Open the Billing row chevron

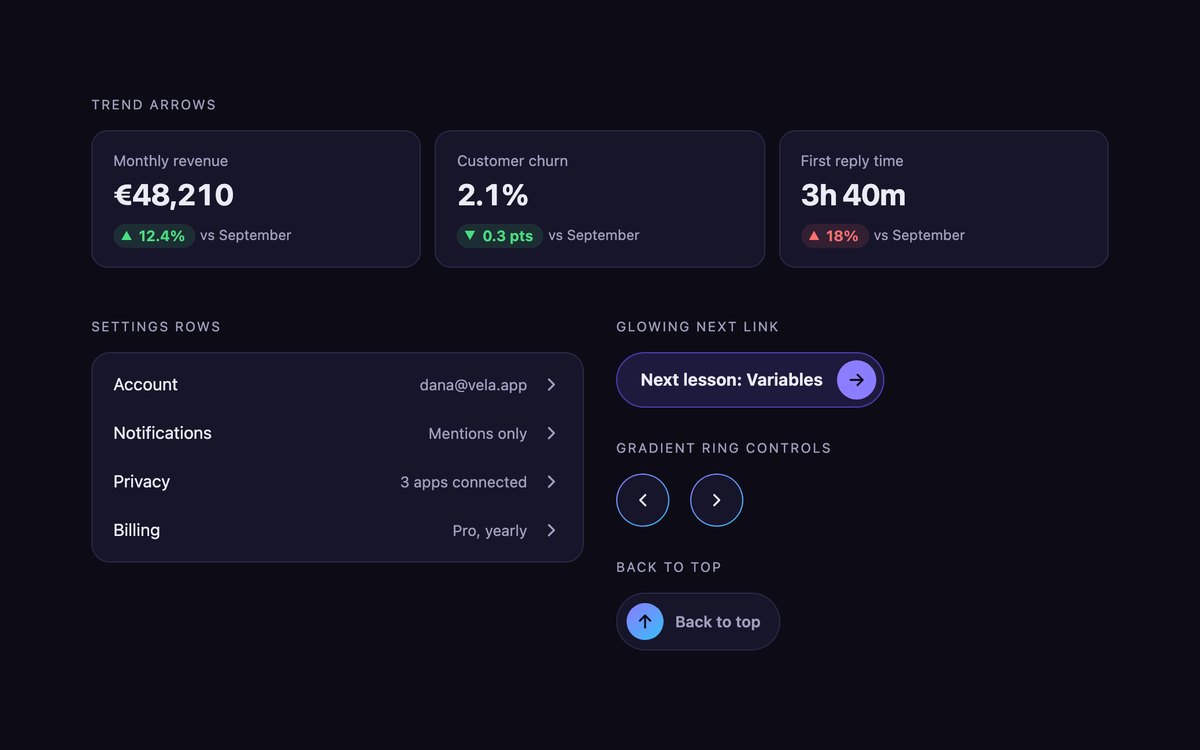click(x=551, y=530)
